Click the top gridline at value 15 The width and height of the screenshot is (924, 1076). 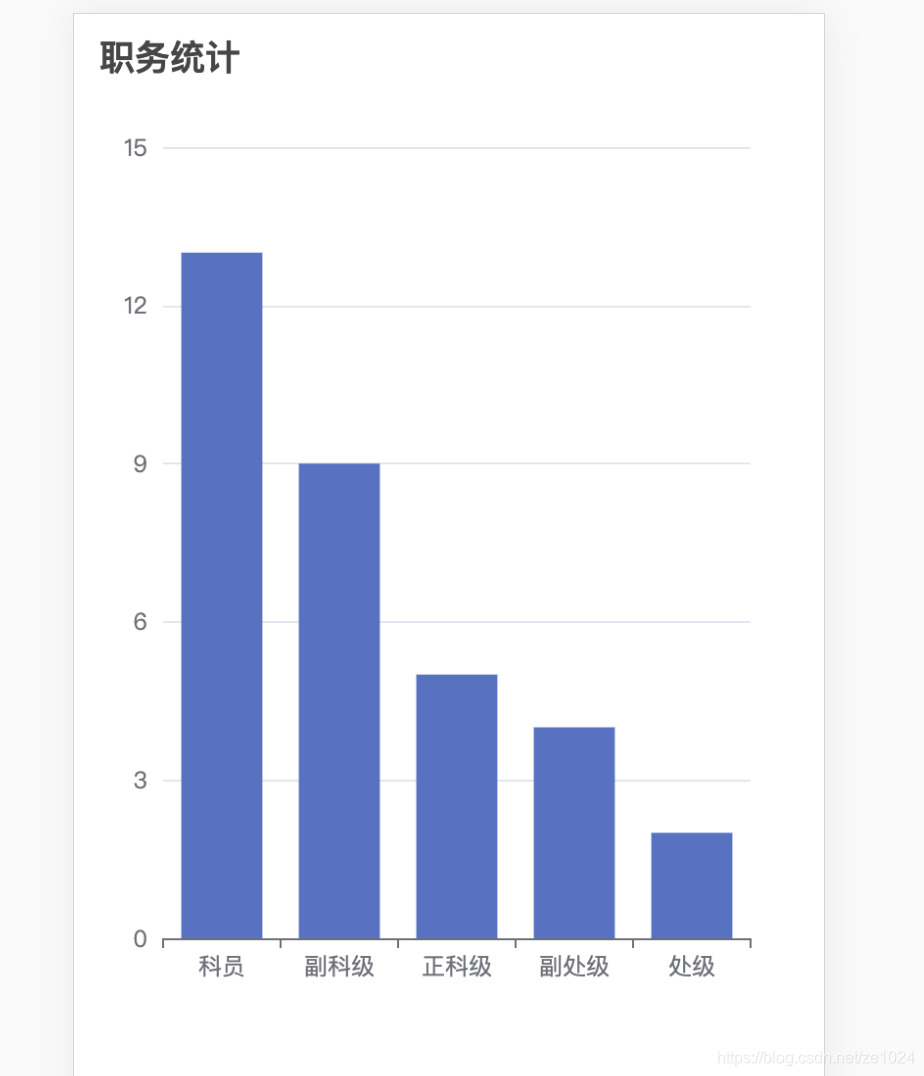[x=457, y=148]
